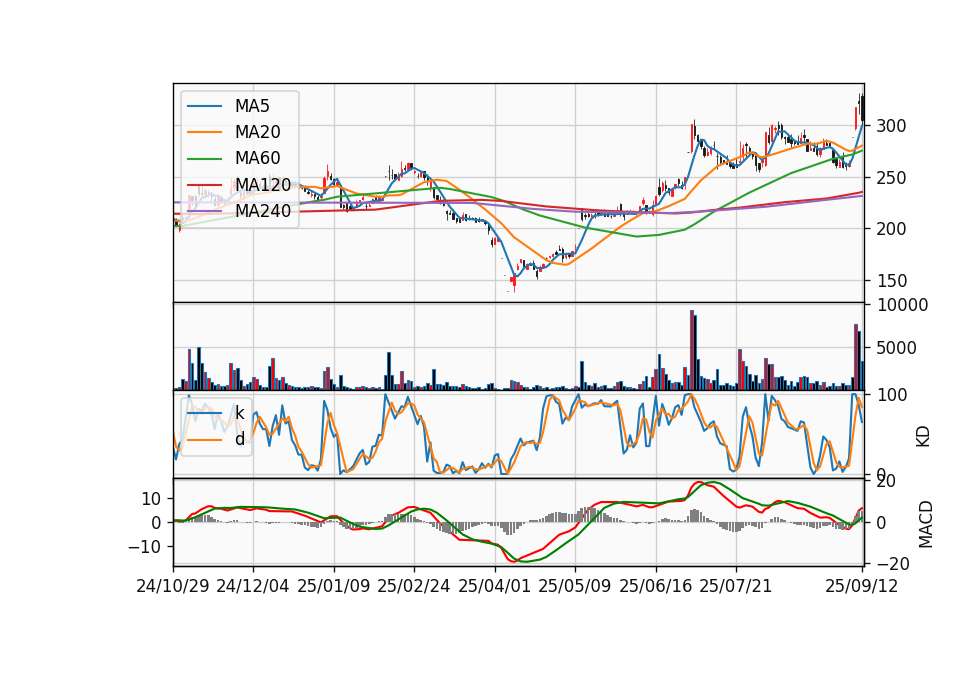Click the 150 price axis label
Viewport: 960px width, 690px height.
pos(891,281)
